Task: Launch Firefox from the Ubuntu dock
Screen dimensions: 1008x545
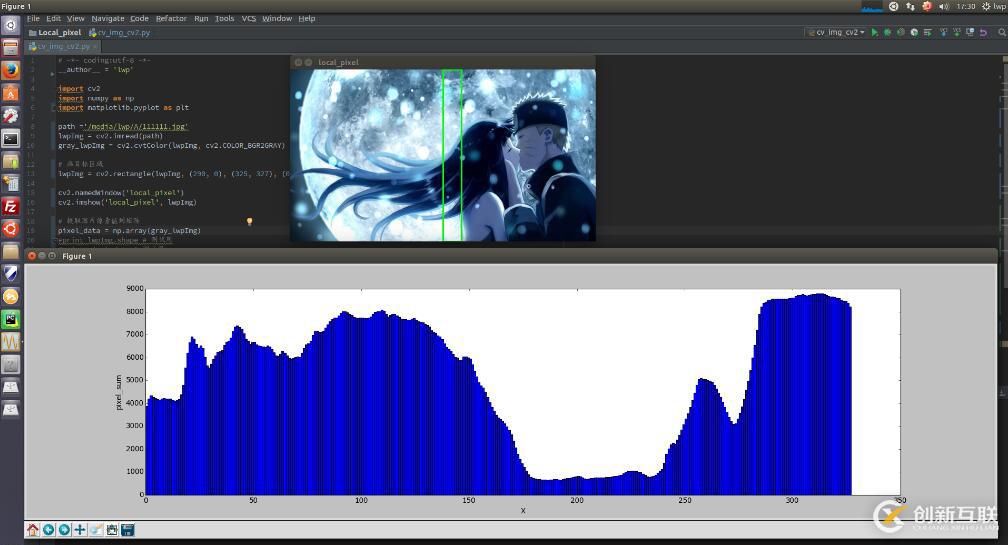Action: (10, 70)
